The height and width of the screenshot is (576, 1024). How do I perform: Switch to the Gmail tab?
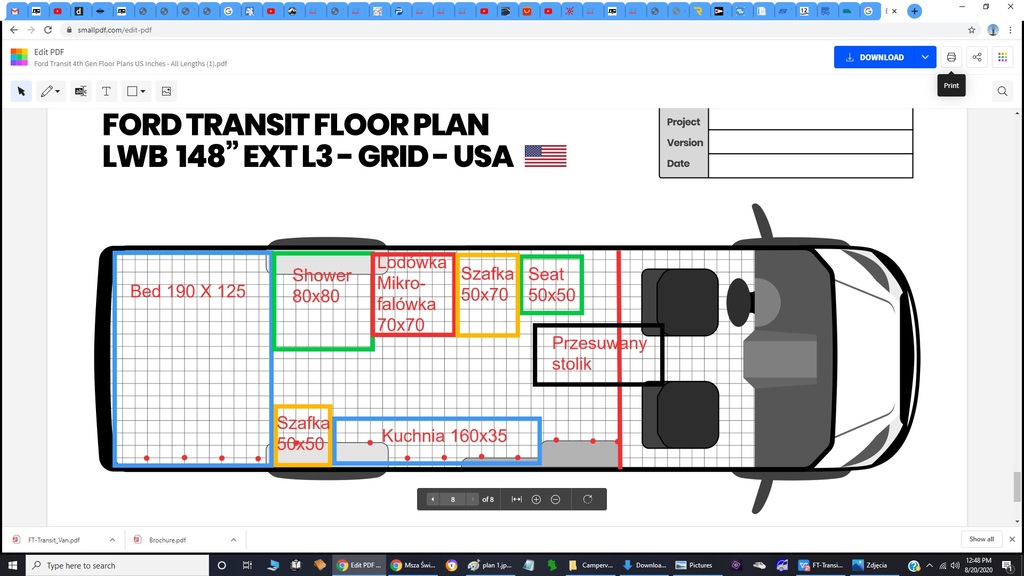(x=15, y=11)
